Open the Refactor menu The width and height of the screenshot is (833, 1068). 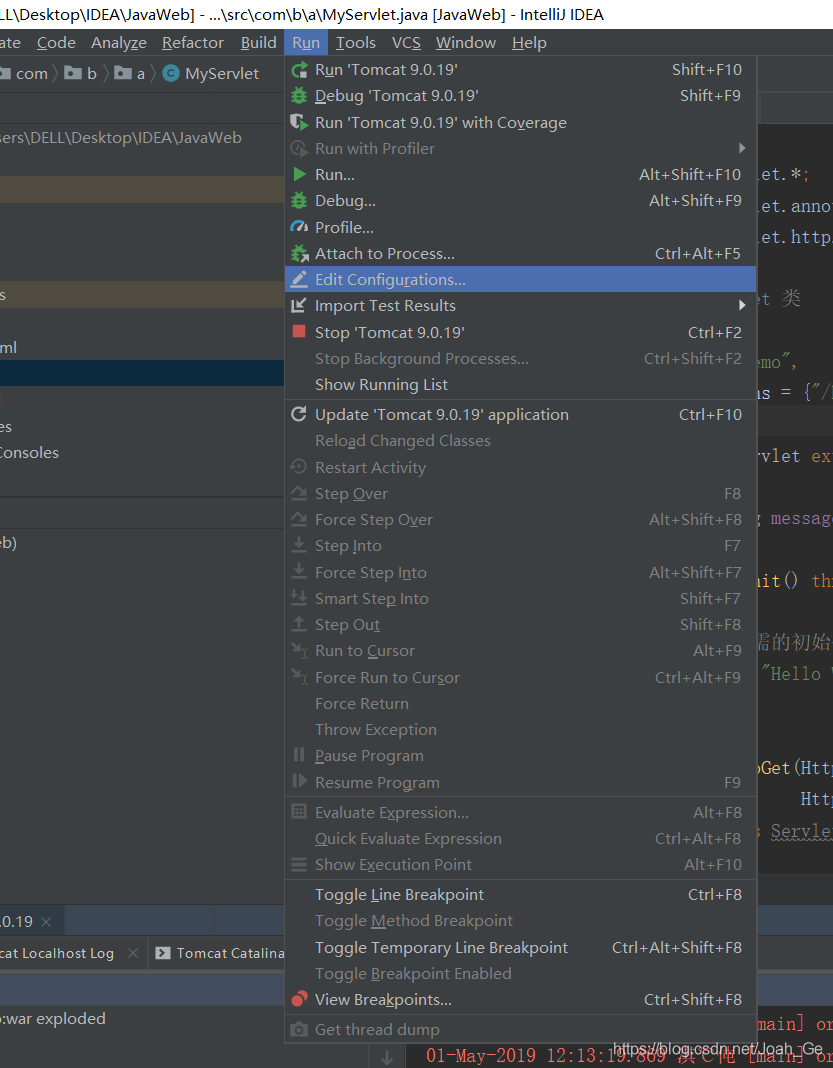click(x=193, y=43)
